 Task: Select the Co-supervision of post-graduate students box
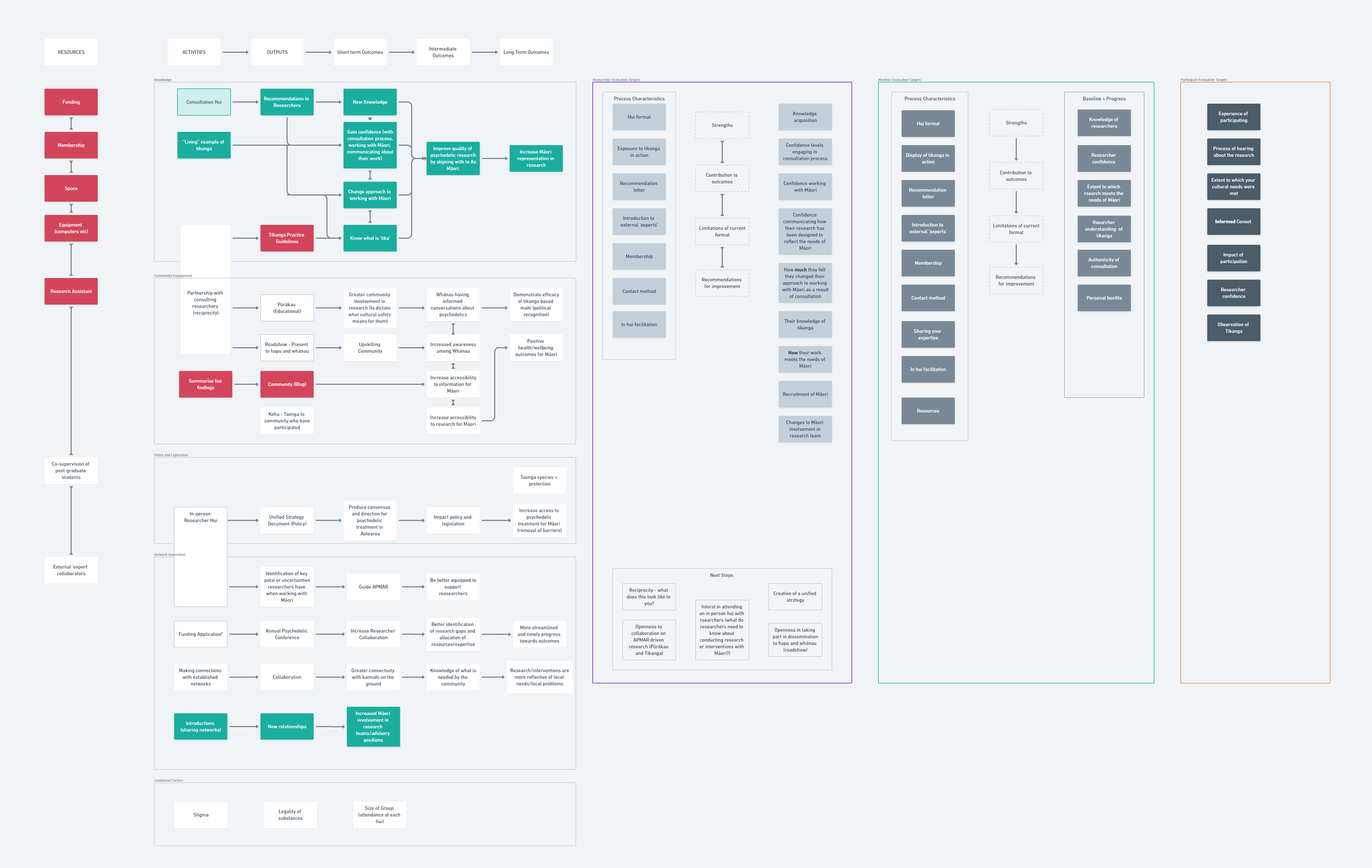tap(71, 470)
